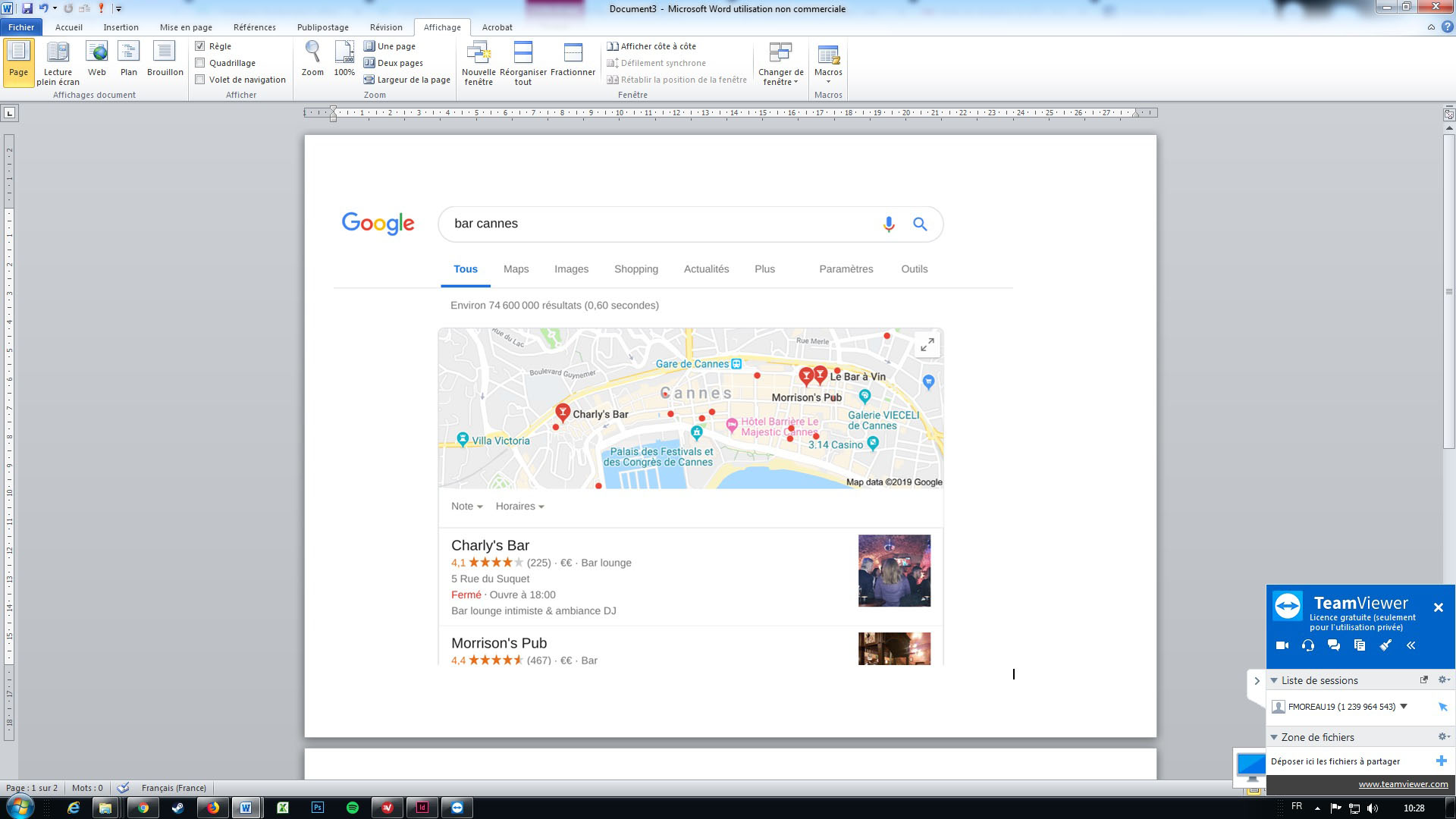Toggle ruler display button above scrollbar

coord(1449,114)
